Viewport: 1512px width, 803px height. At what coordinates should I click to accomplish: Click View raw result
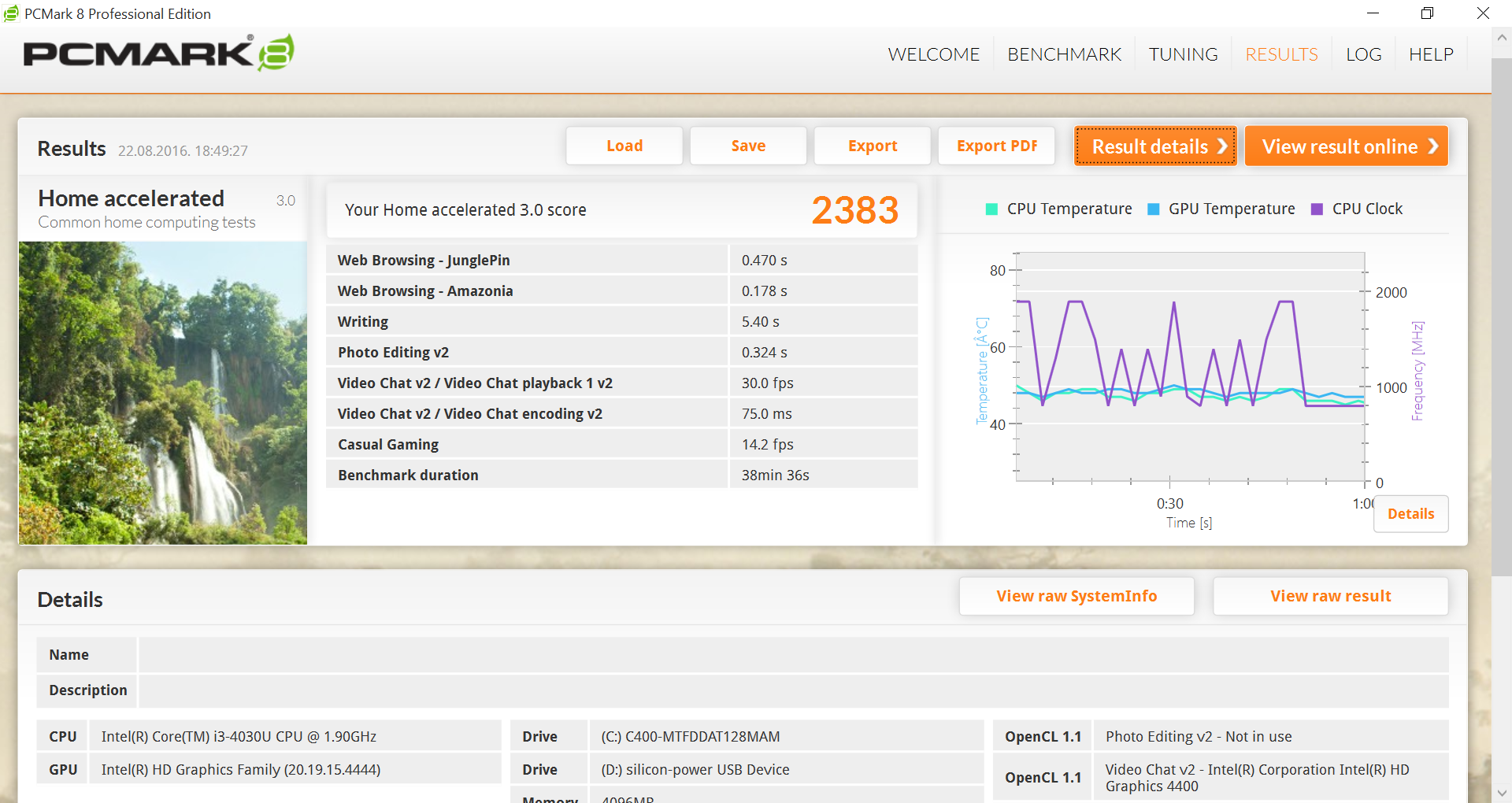[1330, 597]
